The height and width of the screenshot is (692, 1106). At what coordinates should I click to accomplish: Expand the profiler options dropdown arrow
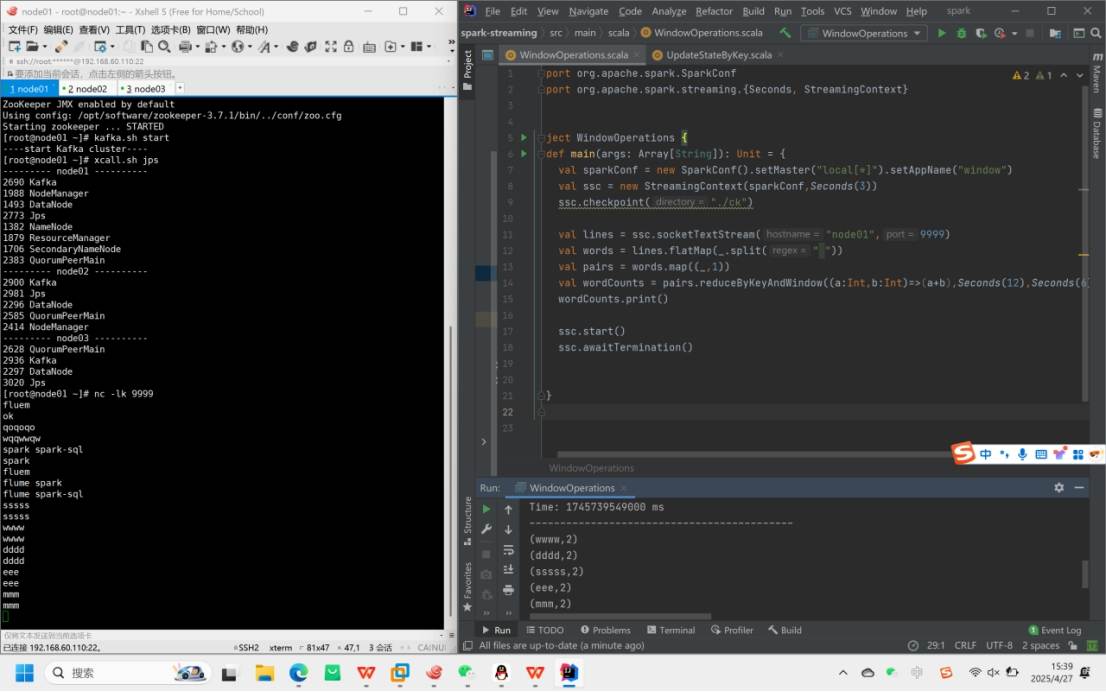click(x=1014, y=33)
